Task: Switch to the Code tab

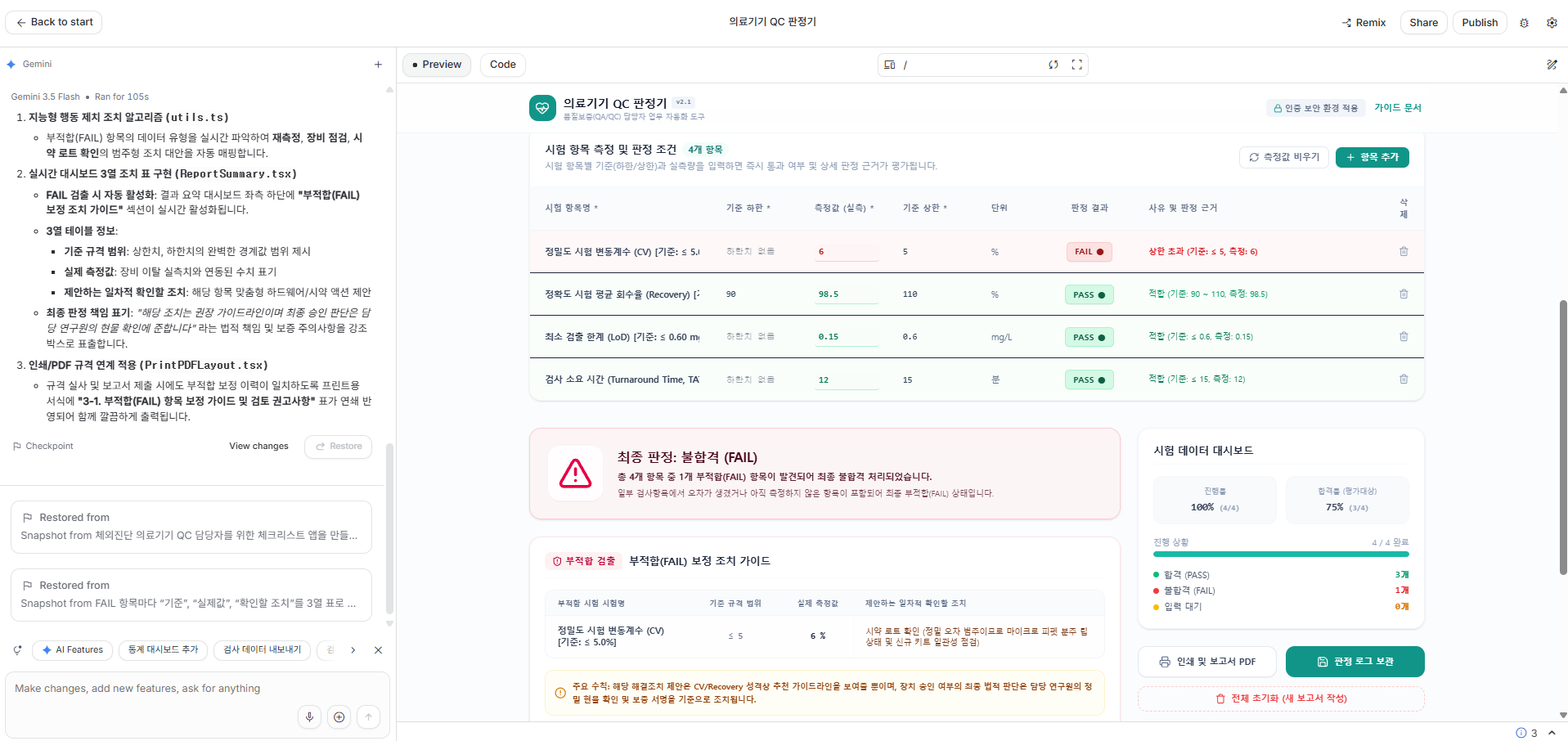Action: 502,65
